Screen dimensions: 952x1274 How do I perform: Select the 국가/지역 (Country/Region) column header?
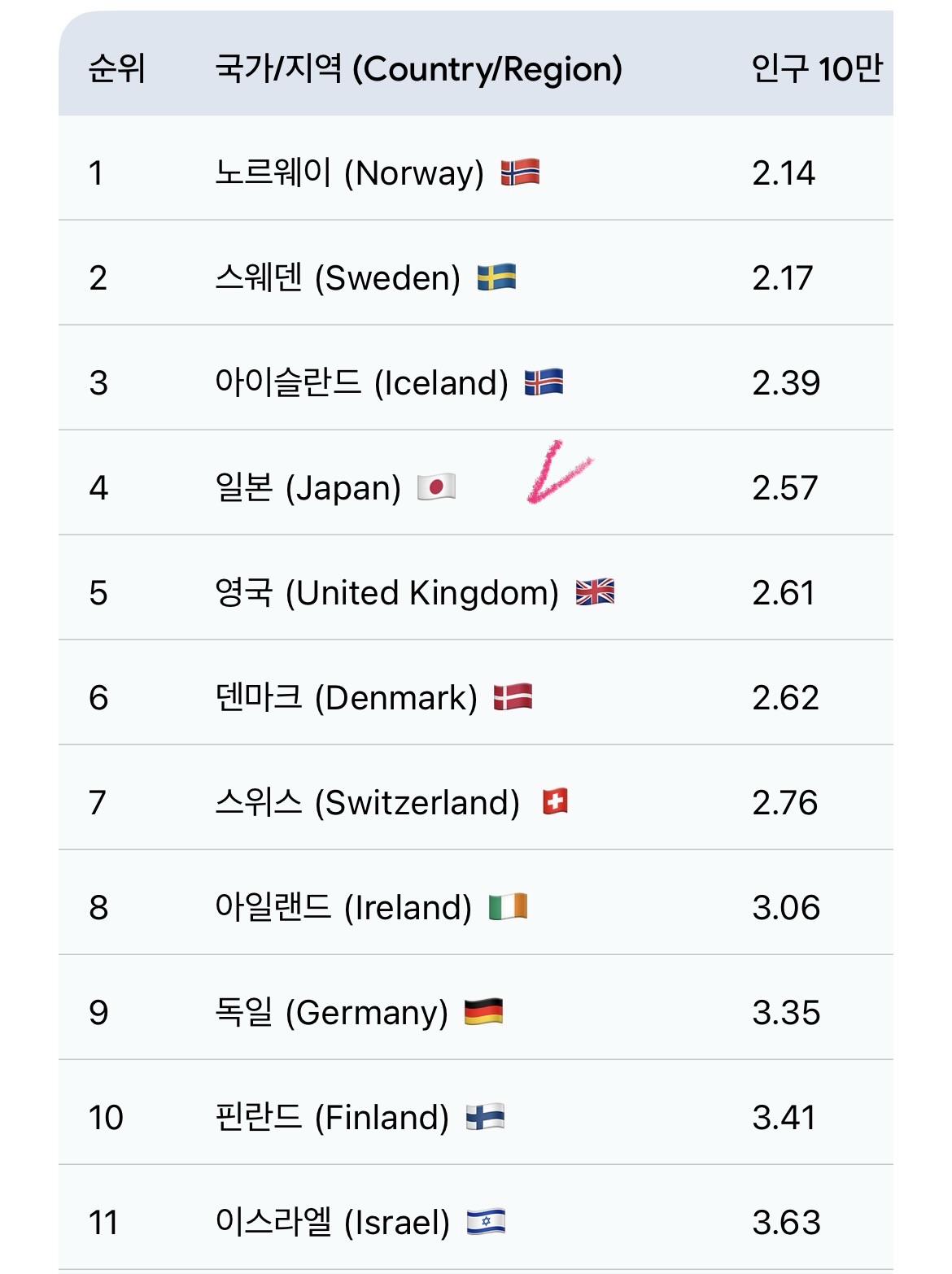click(x=418, y=68)
